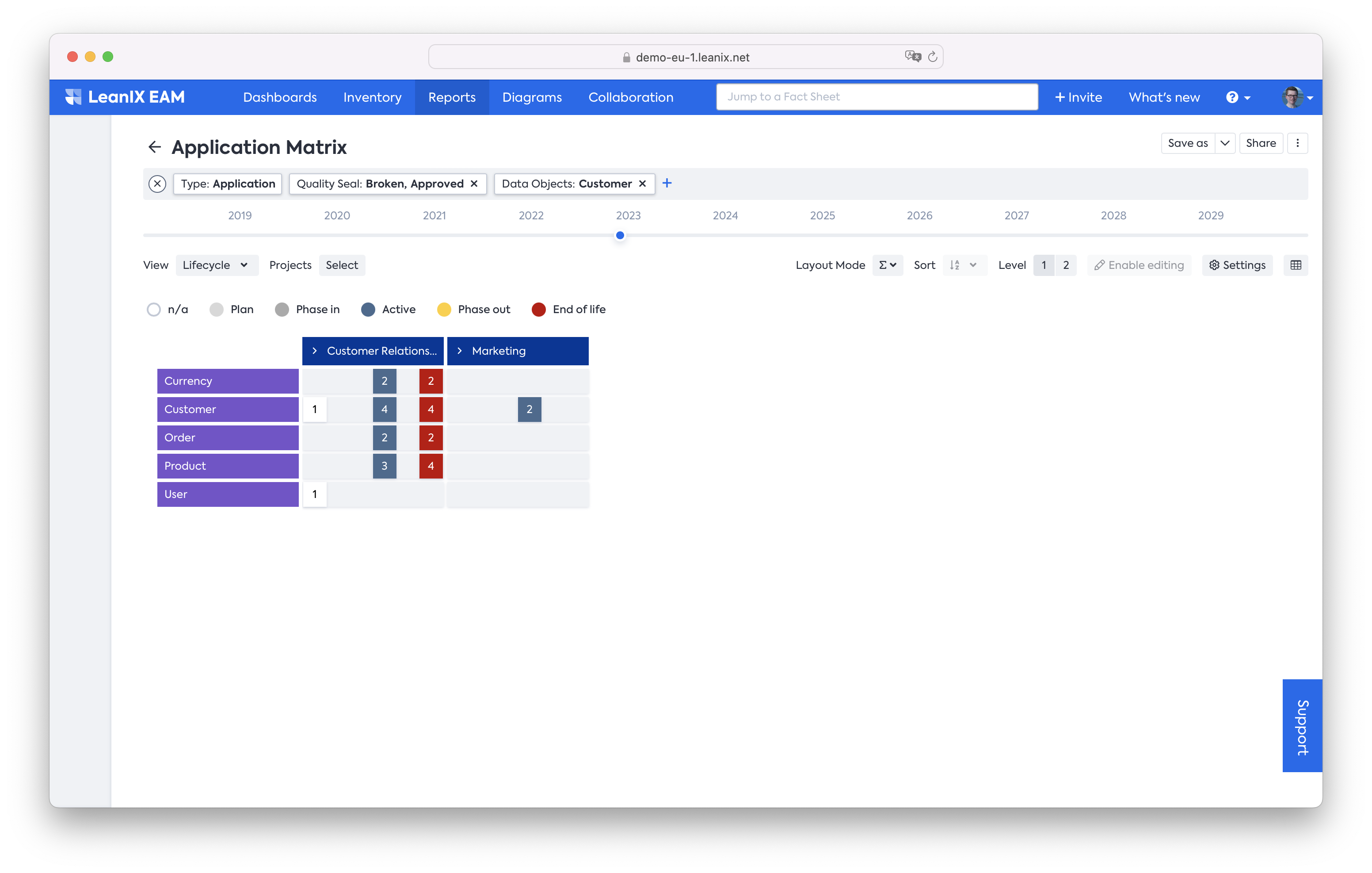This screenshot has width=1372, height=873.
Task: Add a new filter with plus icon
Action: click(667, 183)
